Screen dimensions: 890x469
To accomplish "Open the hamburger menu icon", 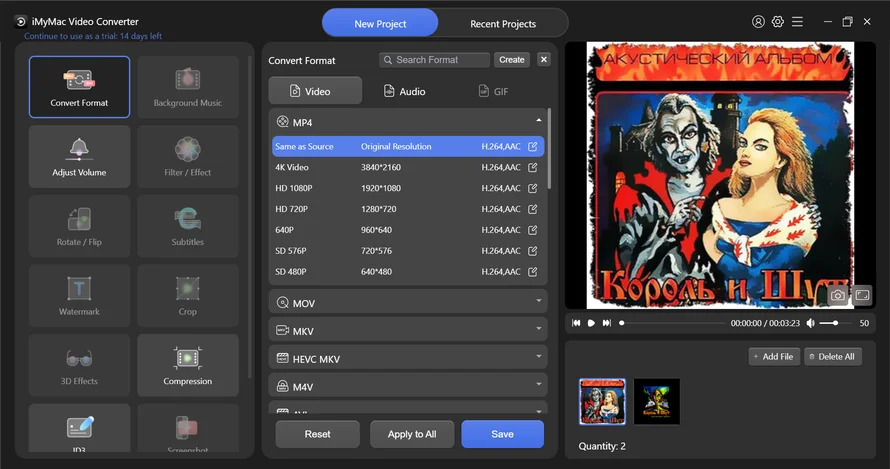I will point(797,22).
